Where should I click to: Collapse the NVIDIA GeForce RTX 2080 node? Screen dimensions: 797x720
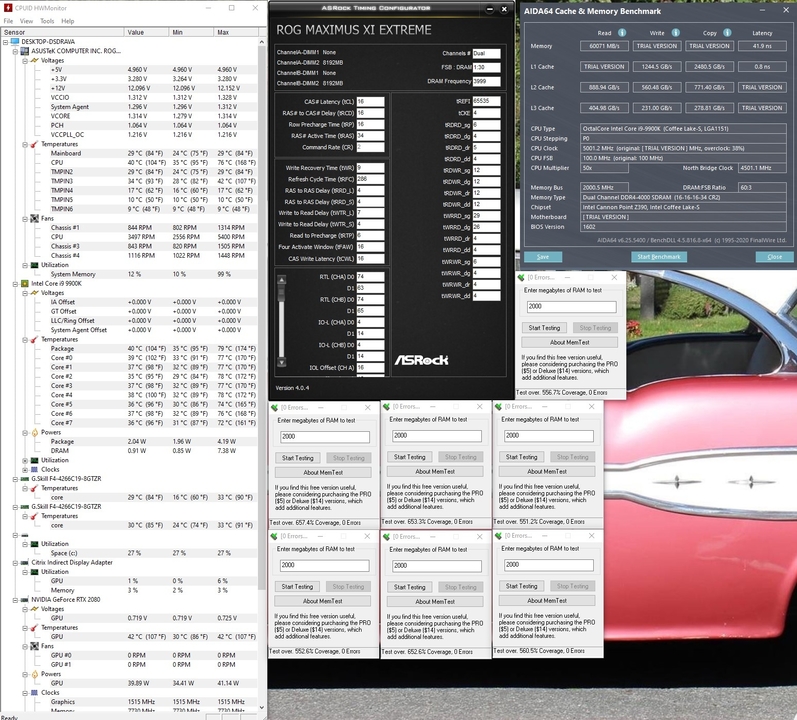(x=15, y=600)
